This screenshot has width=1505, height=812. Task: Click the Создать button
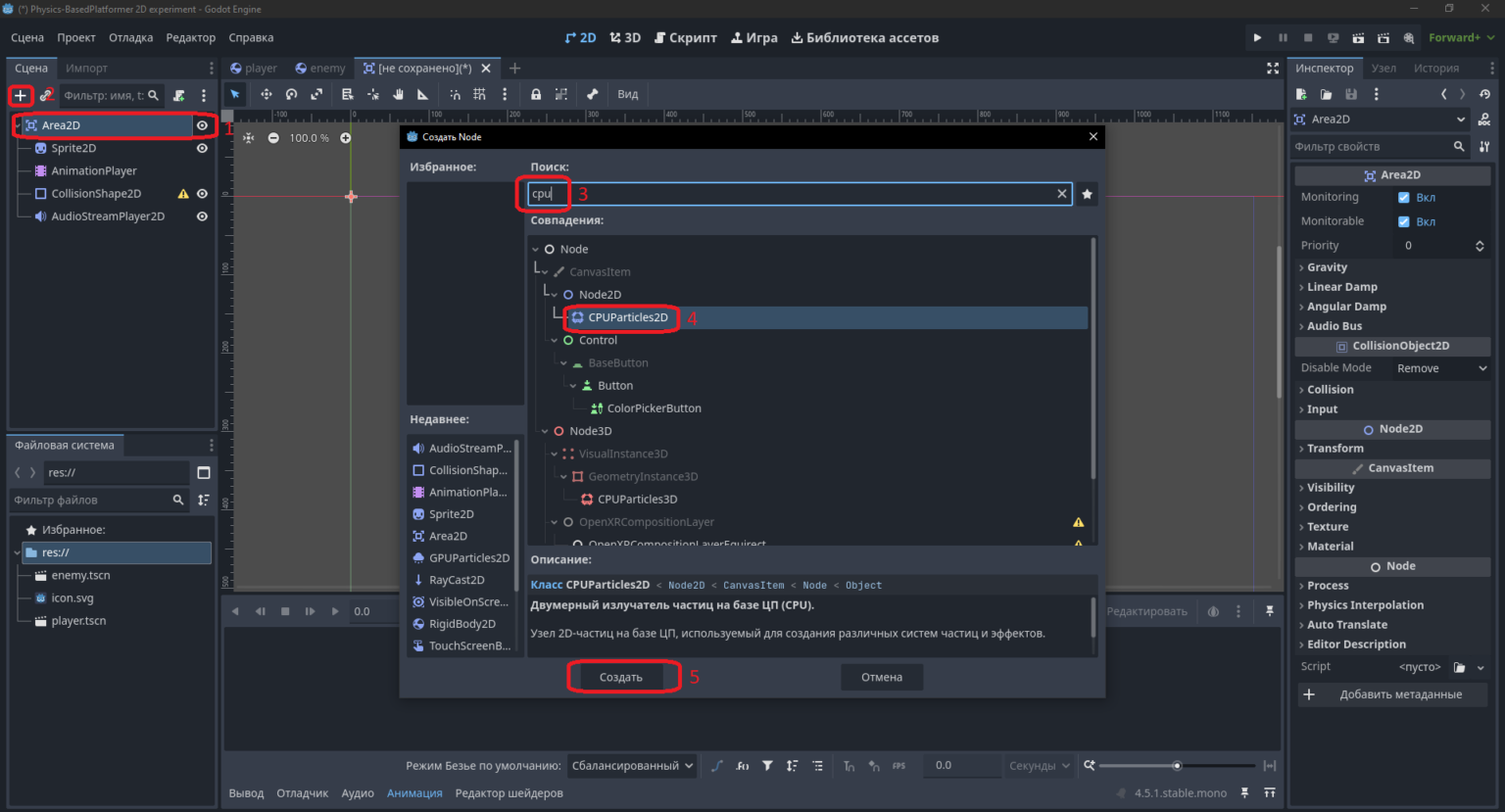coord(621,677)
